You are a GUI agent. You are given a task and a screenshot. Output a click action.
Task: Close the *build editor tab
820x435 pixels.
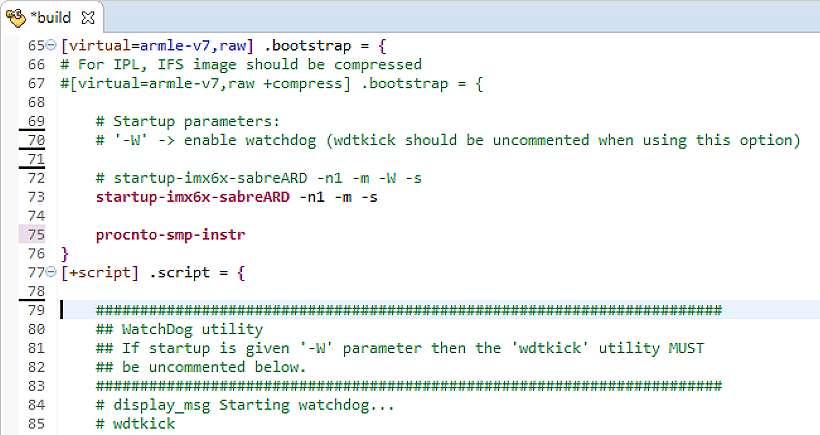[x=87, y=18]
